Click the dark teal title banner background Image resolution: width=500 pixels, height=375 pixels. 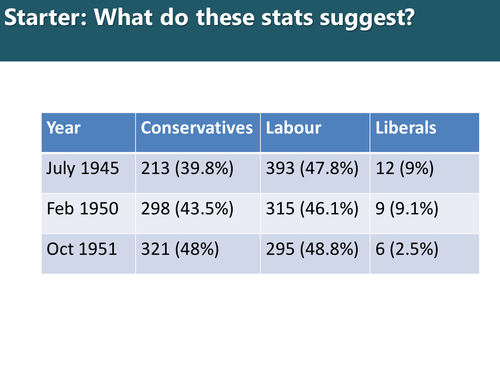250,47
